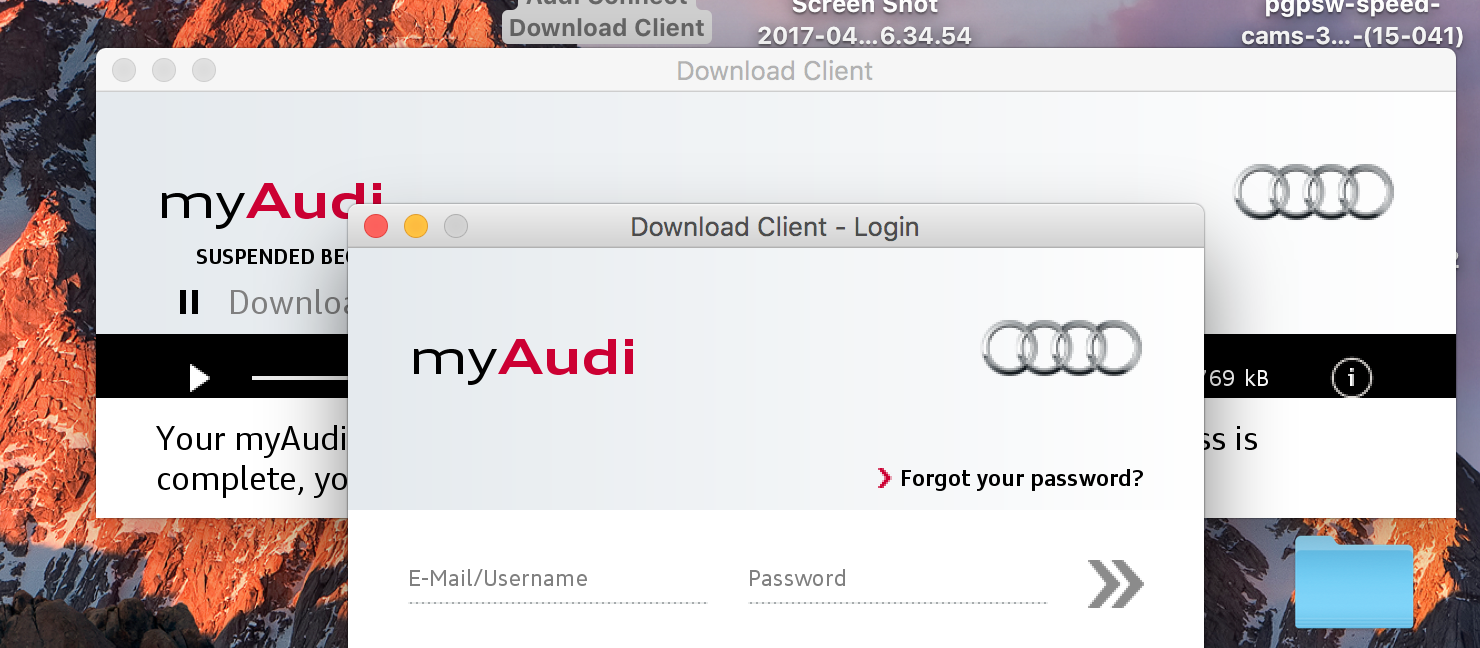Submit login with the double-arrow button

[1115, 584]
